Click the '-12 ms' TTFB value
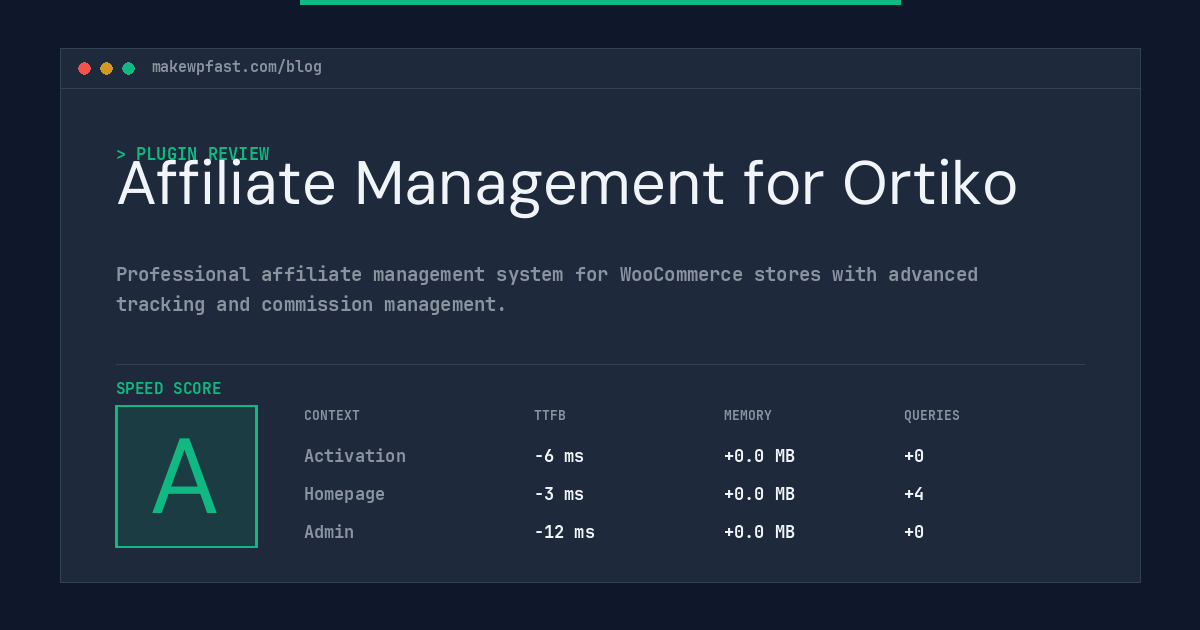Viewport: 1200px width, 630px height. [x=564, y=532]
